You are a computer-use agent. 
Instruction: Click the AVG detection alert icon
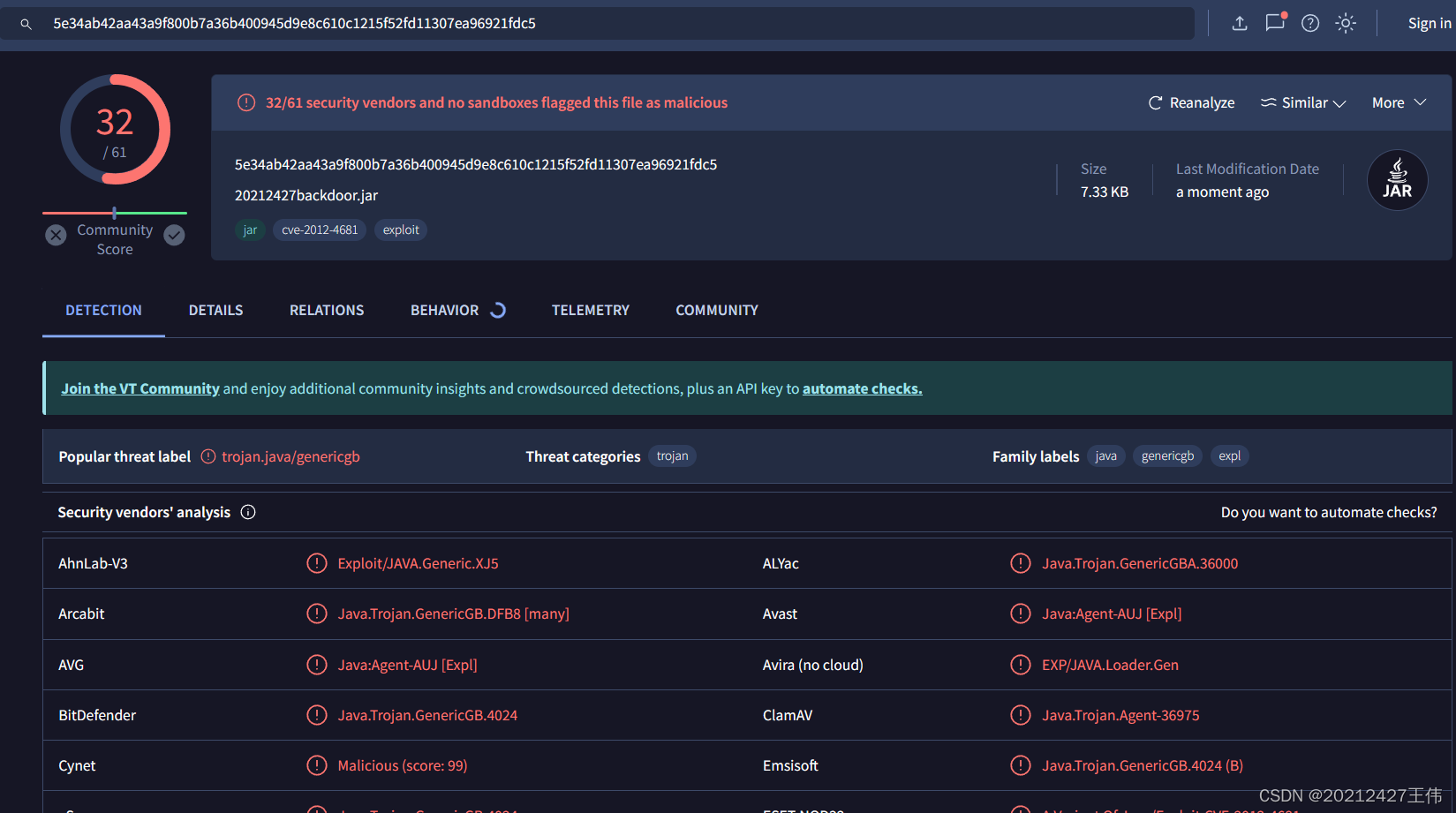[x=316, y=665]
